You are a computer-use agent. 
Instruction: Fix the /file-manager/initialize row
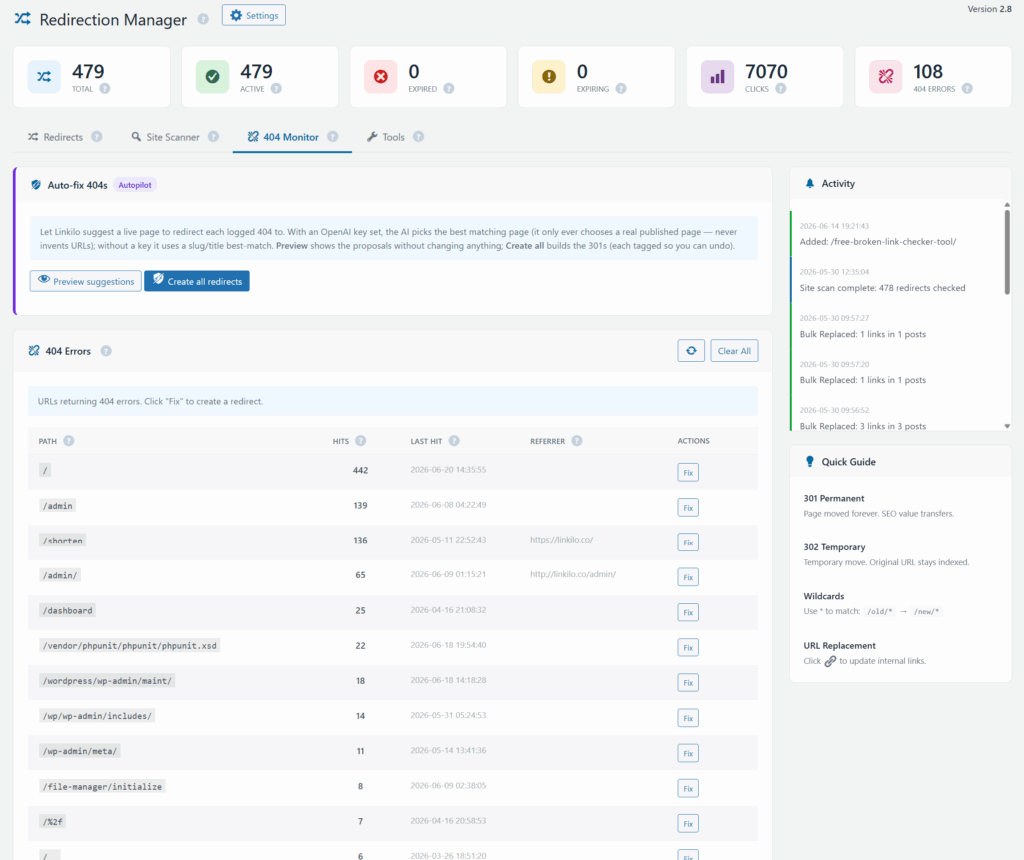click(x=688, y=789)
